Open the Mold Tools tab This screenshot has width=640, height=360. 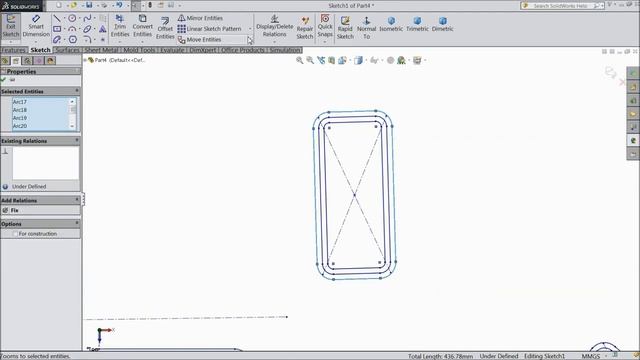click(x=139, y=50)
